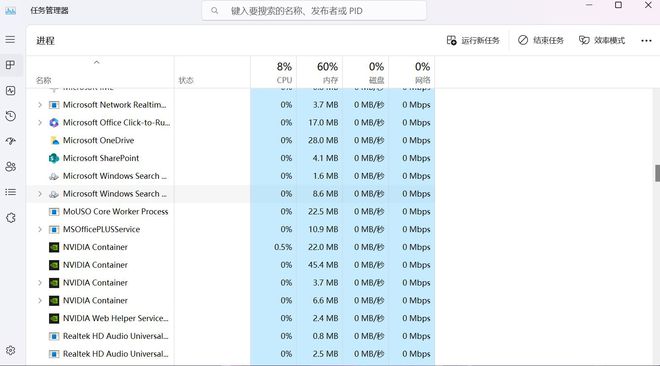Click the Microsoft Office Click-to-Run icon
660x366 pixels.
54,123
